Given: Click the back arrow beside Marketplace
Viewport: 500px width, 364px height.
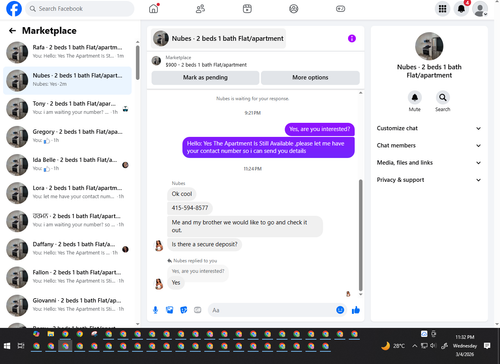Looking at the screenshot, I should 12,31.
